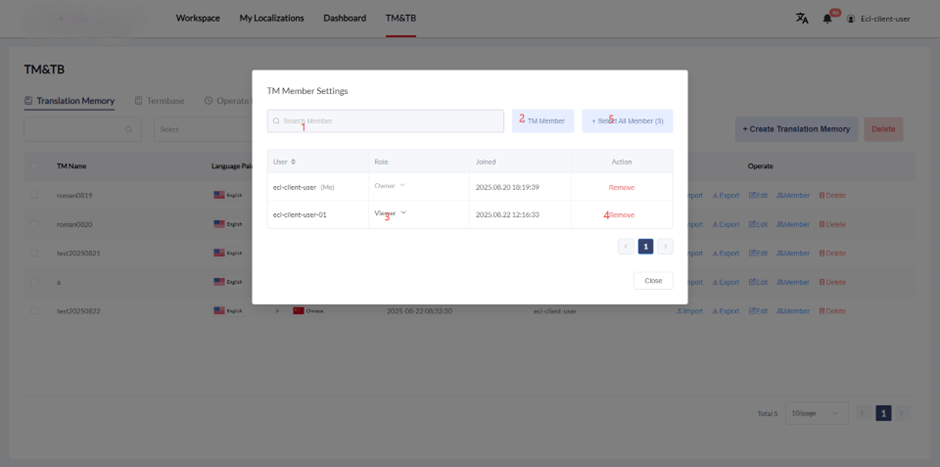The width and height of the screenshot is (940, 467).
Task: Switch to the Termbase tab
Action: [x=160, y=101]
